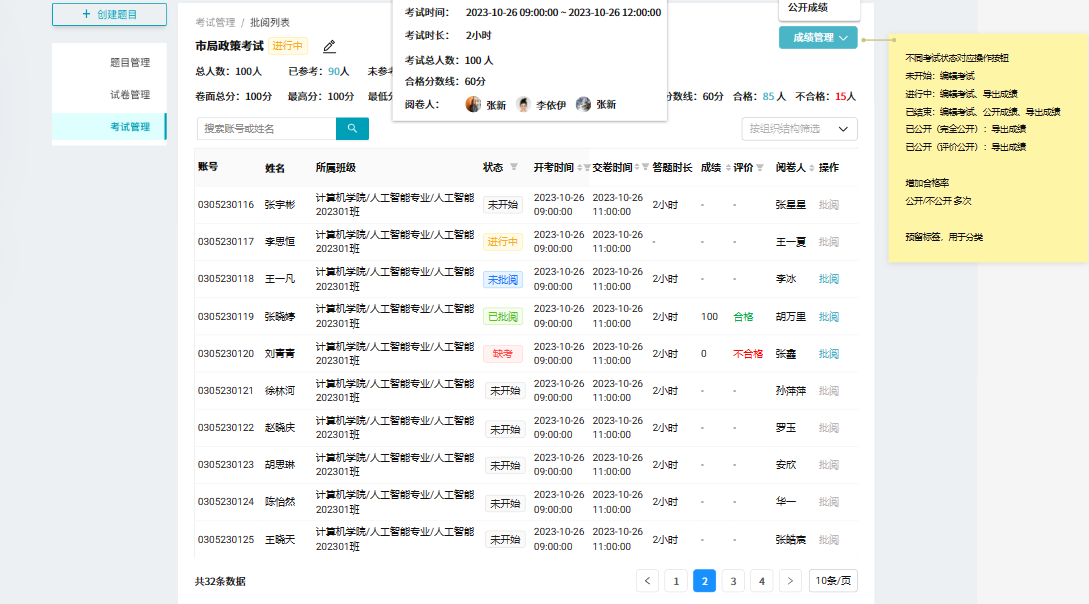Click account number 0305230116
1089x604 pixels.
[x=226, y=205]
